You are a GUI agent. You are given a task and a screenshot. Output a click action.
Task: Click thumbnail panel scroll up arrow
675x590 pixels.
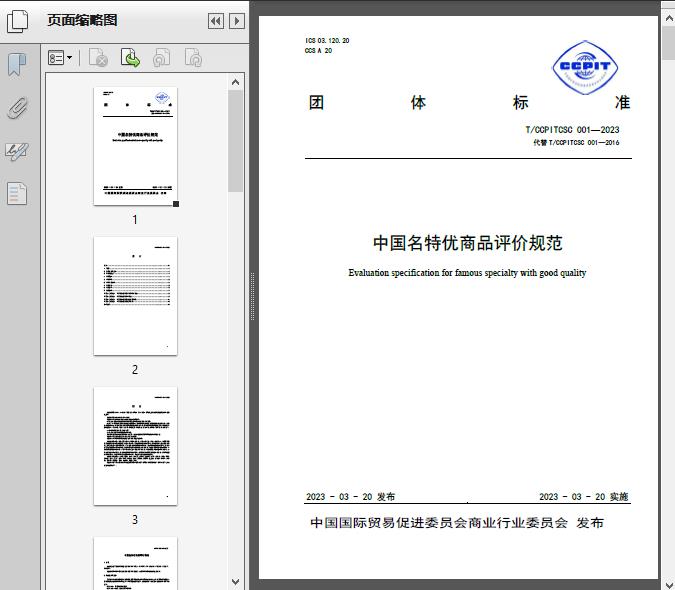pyautogui.click(x=235, y=82)
